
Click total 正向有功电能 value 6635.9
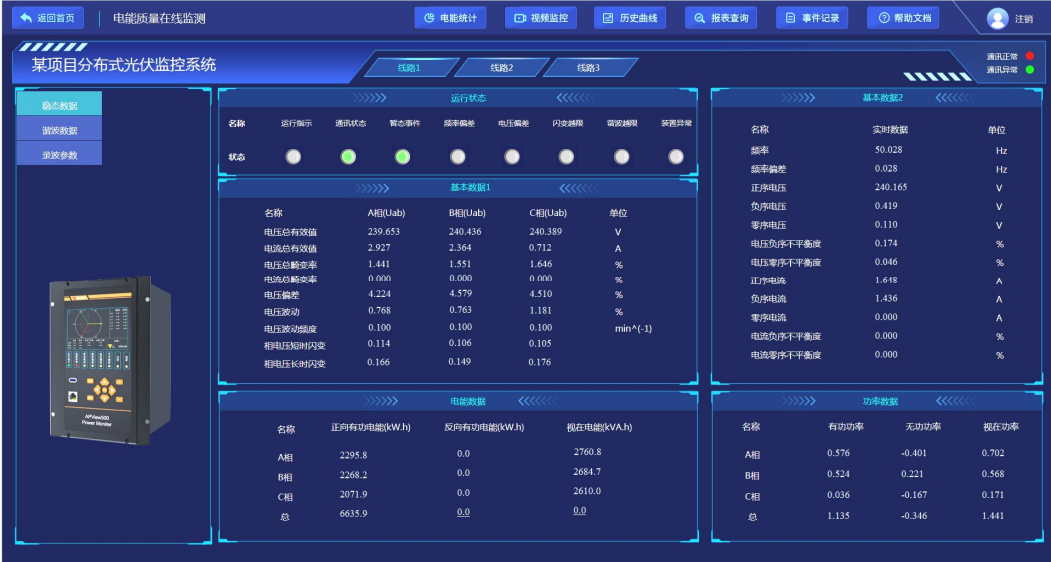(353, 514)
